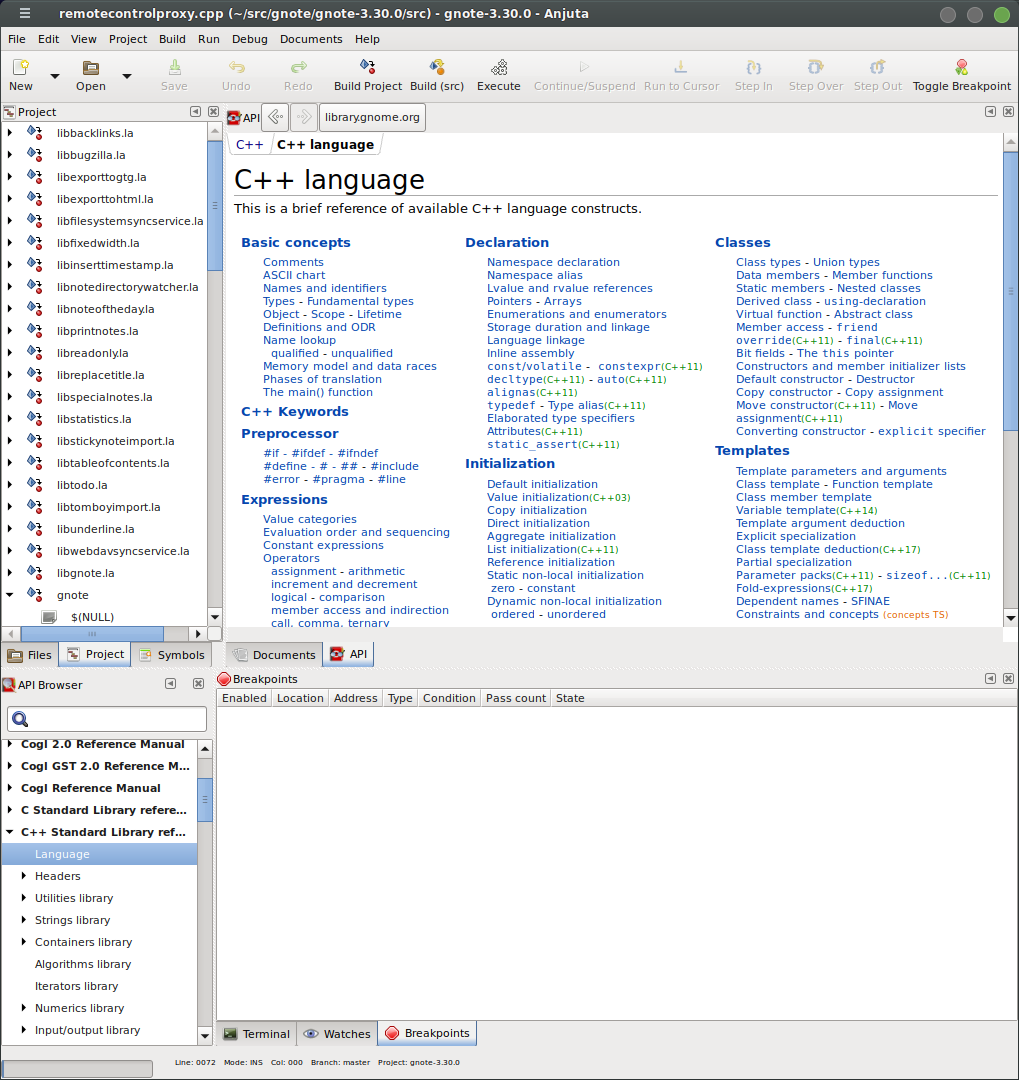Click the Build Project toolbar icon

pos(367,67)
